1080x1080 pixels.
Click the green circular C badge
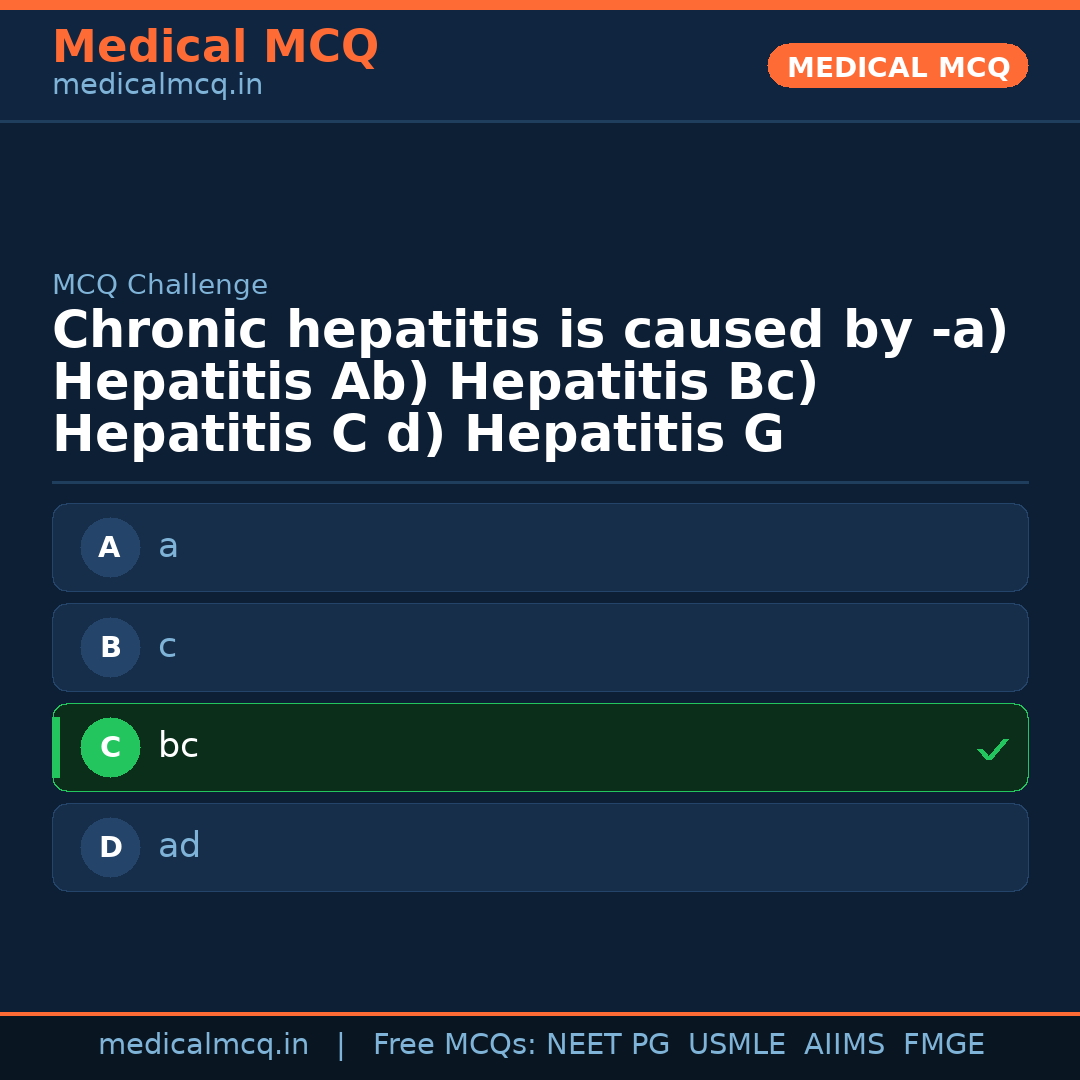pos(110,747)
